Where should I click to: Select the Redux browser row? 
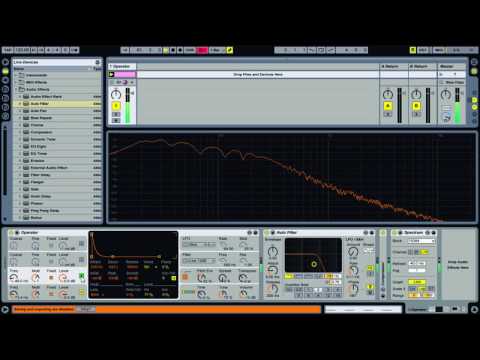57,218
